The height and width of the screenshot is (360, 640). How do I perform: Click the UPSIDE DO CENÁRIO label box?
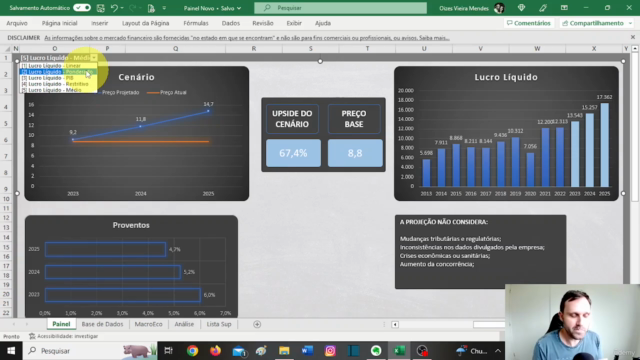[292, 119]
